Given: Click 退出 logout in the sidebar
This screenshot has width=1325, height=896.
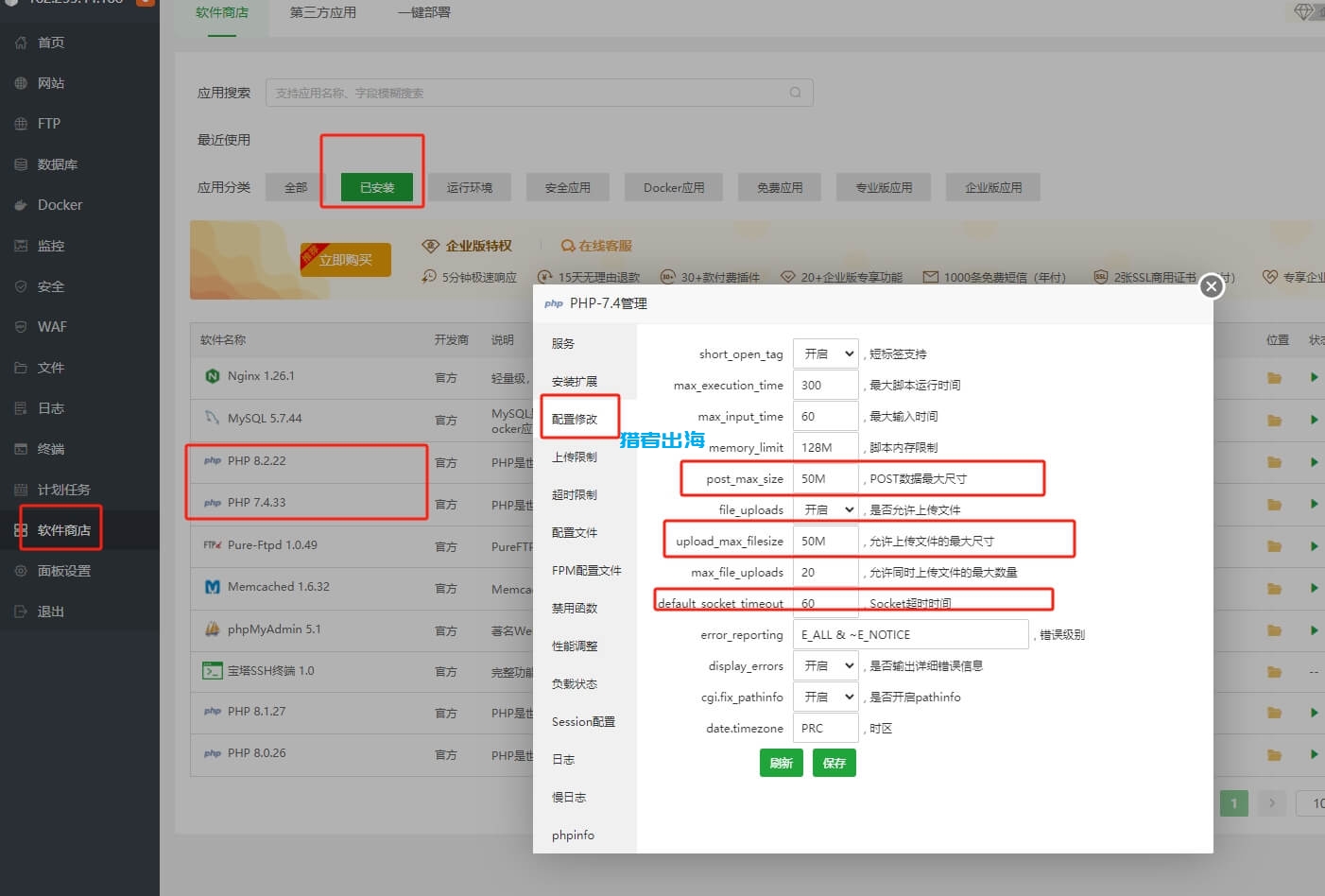Looking at the screenshot, I should [51, 612].
